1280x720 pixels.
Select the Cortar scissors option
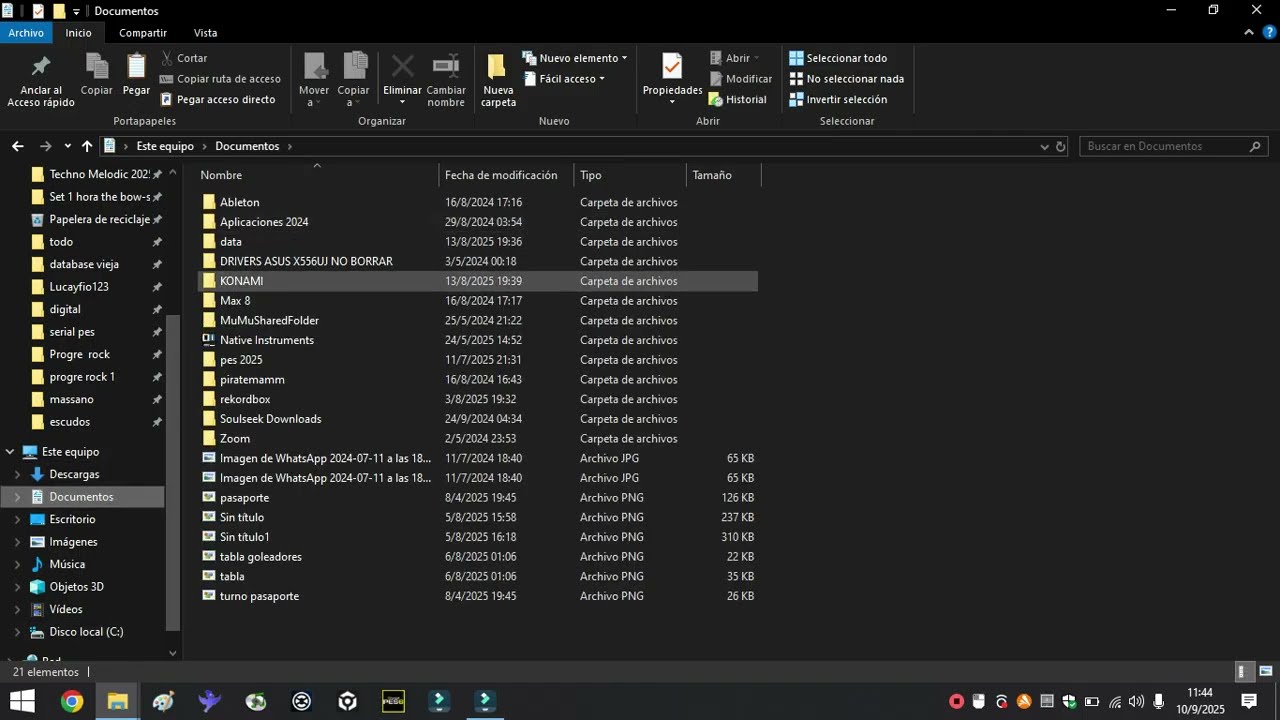183,58
